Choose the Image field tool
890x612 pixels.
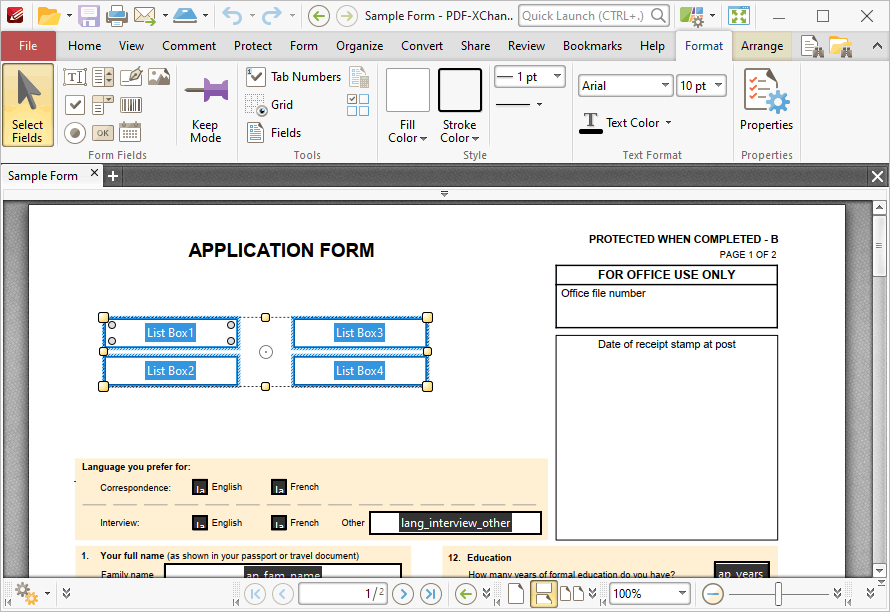point(159,77)
